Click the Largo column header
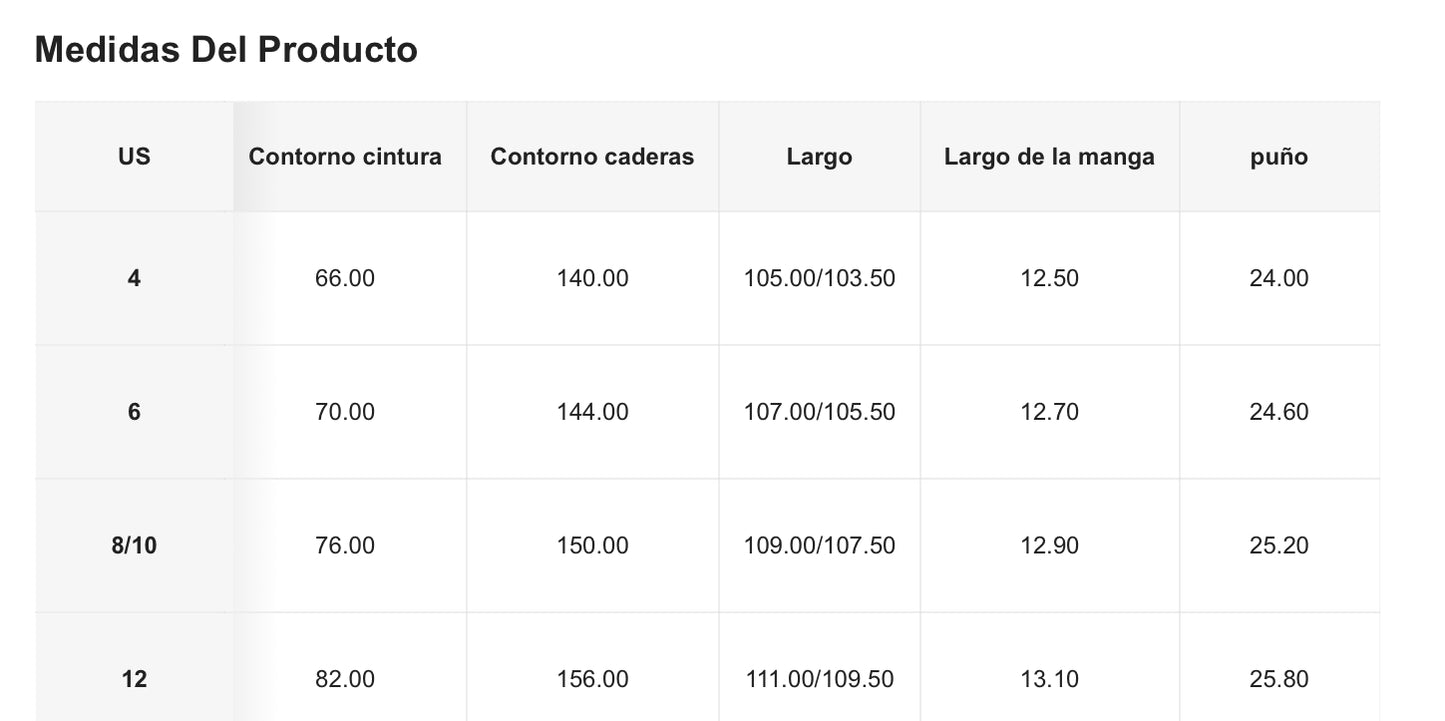Image resolution: width=1445 pixels, height=721 pixels. (x=819, y=157)
